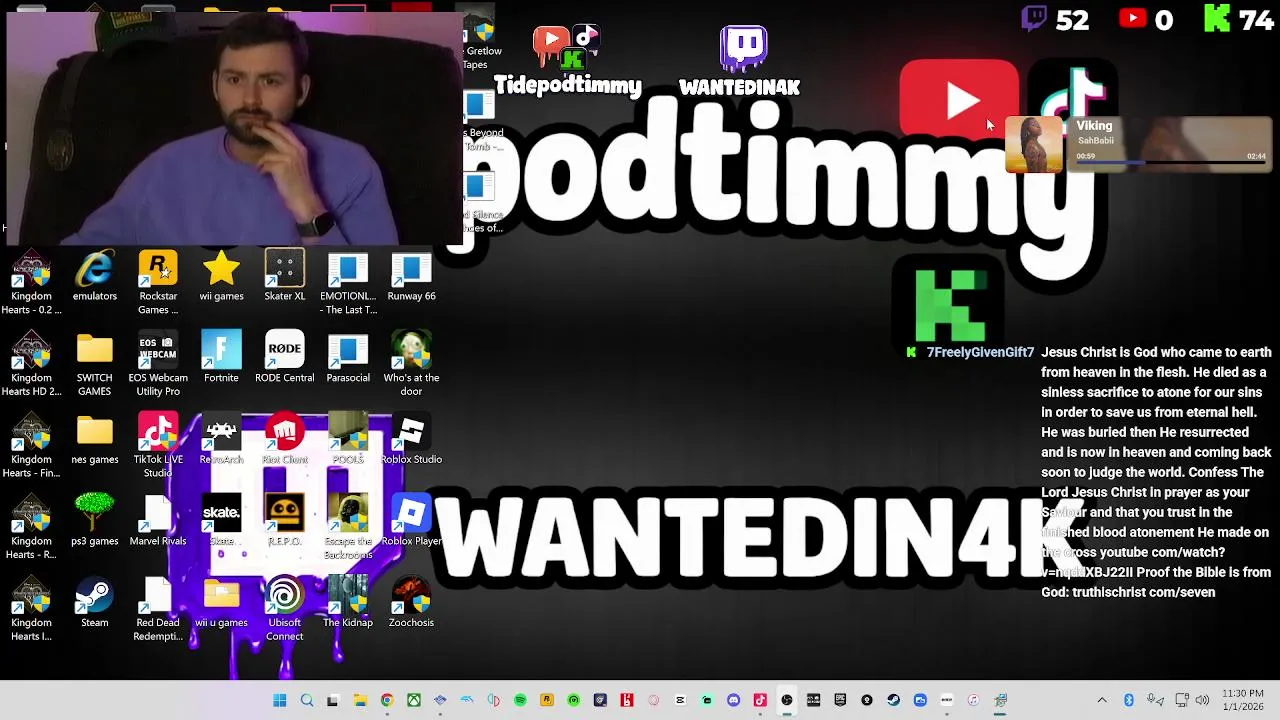
Task: Open the wii games star icon
Action: coord(221,276)
